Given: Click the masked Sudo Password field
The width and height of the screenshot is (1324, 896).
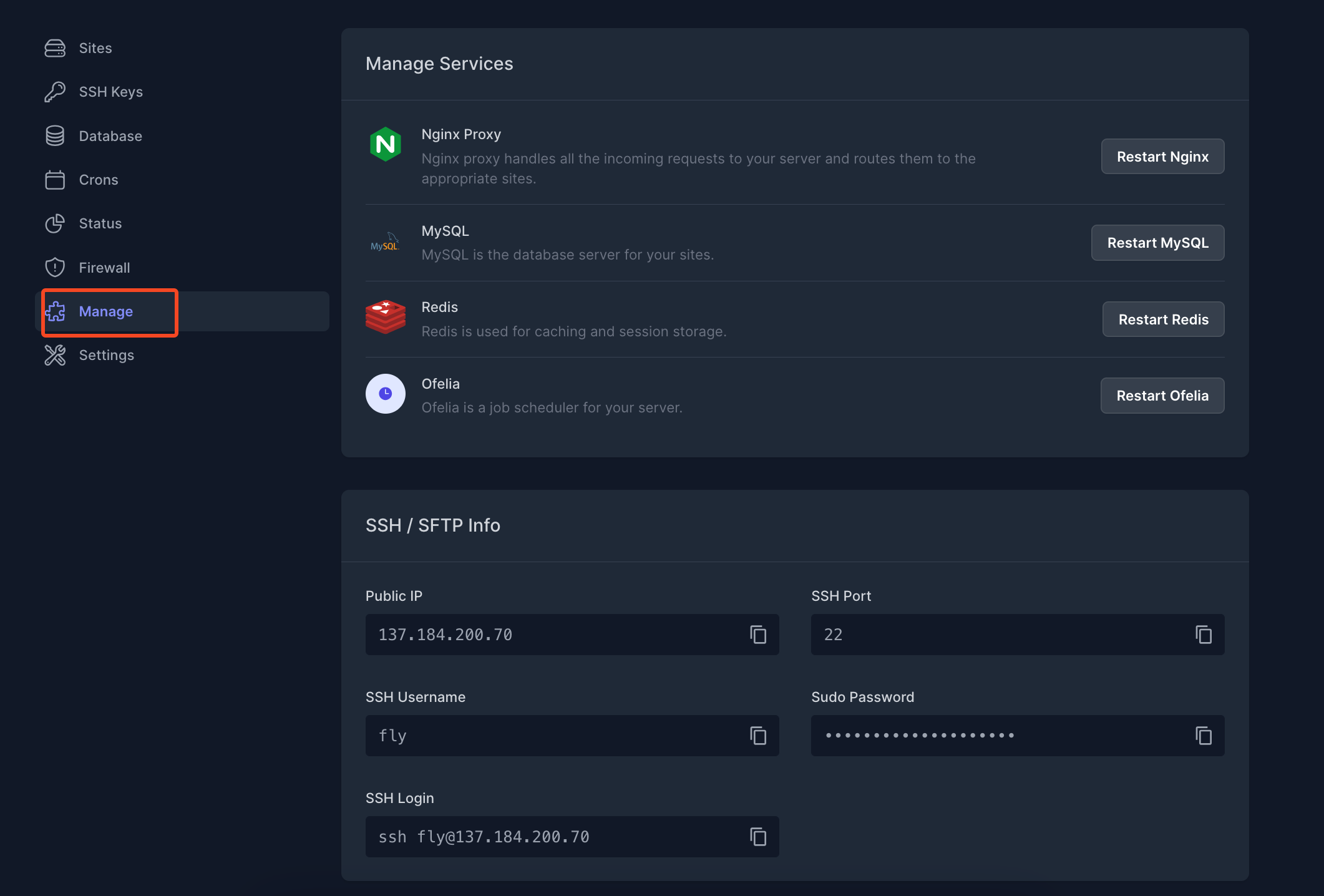Looking at the screenshot, I should (x=1018, y=736).
